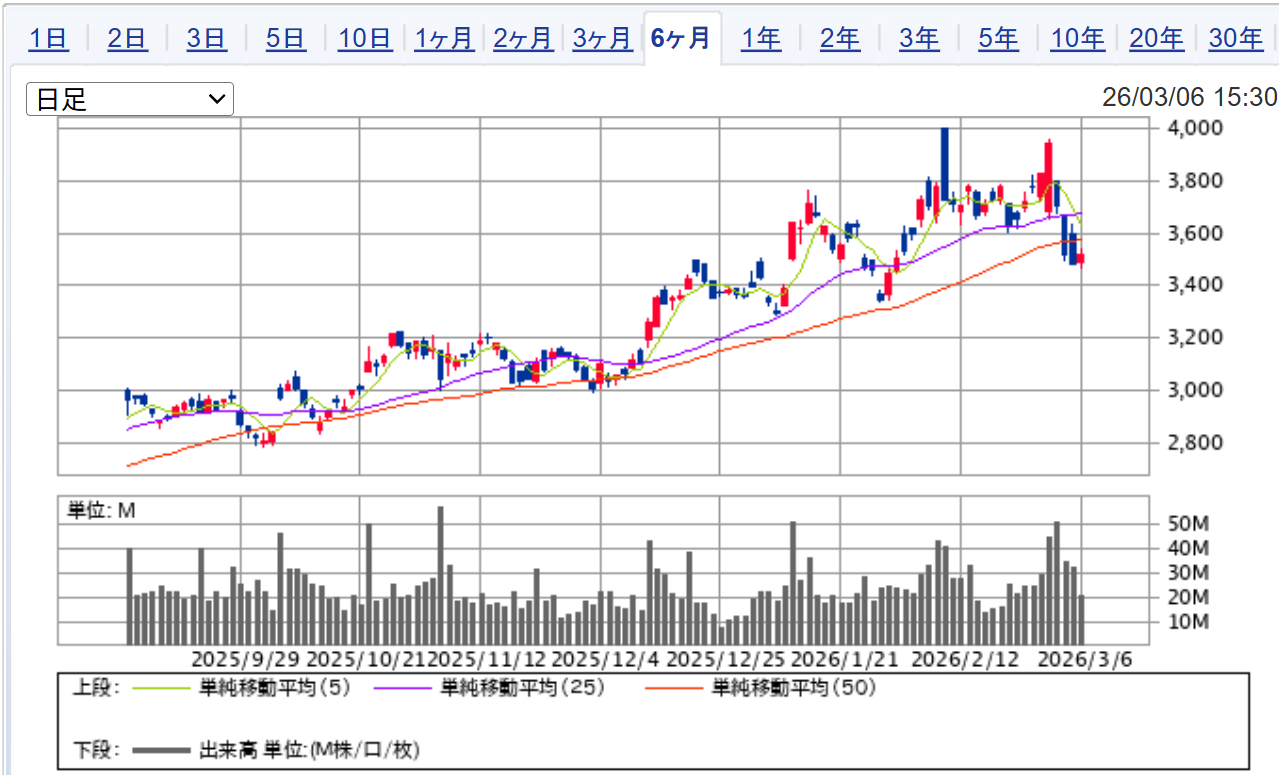Click the 2025/12/4 date label
1279x775 pixels.
[606, 660]
